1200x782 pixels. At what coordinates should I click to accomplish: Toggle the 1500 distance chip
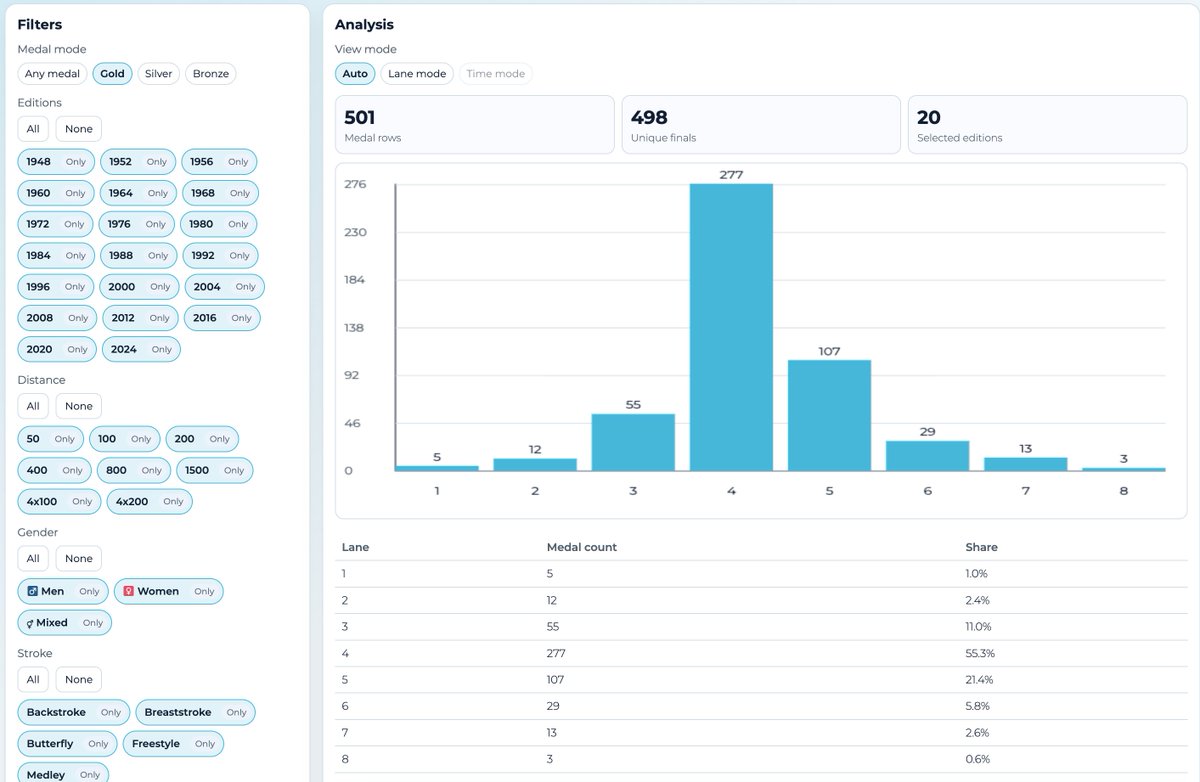click(198, 470)
